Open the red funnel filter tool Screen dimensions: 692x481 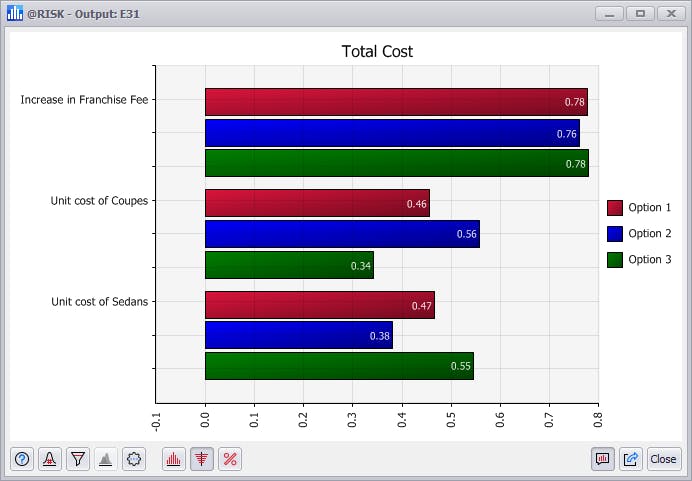[78, 459]
